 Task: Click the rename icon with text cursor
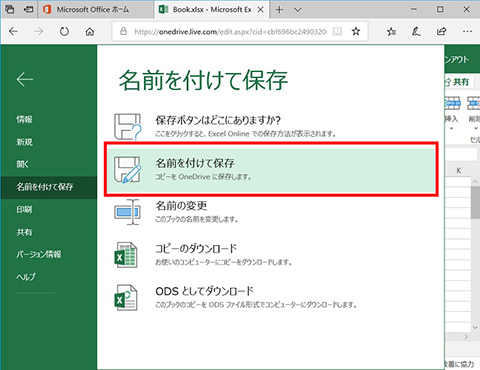pos(128,212)
